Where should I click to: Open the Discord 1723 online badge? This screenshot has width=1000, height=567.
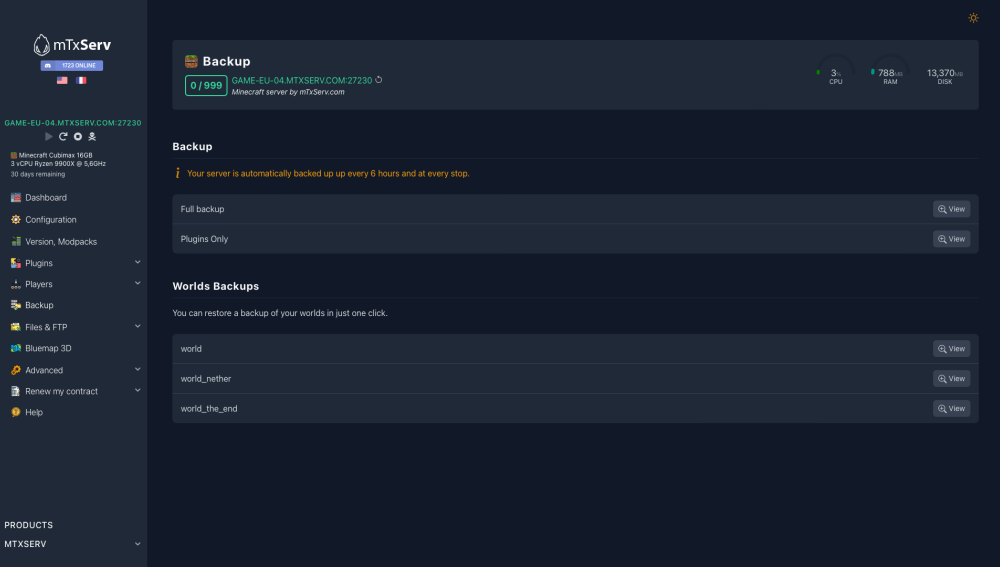point(72,65)
